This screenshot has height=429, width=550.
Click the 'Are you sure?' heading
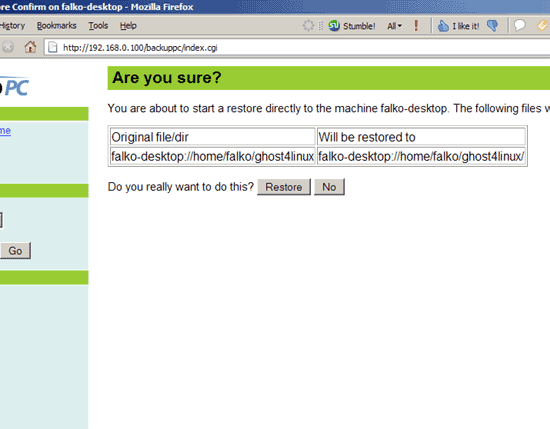[167, 78]
